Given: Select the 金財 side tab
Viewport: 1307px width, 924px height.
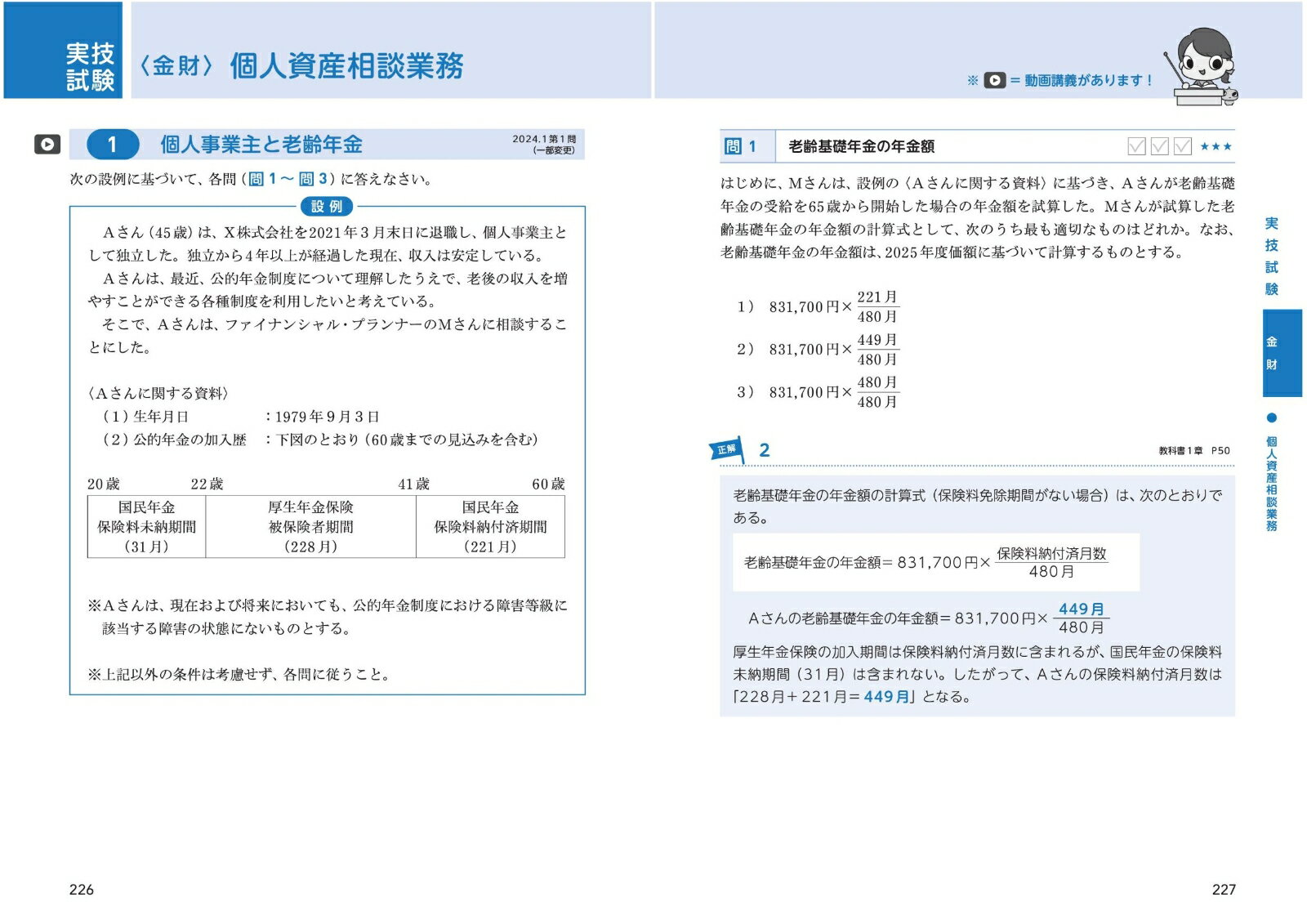Looking at the screenshot, I should 1282,353.
